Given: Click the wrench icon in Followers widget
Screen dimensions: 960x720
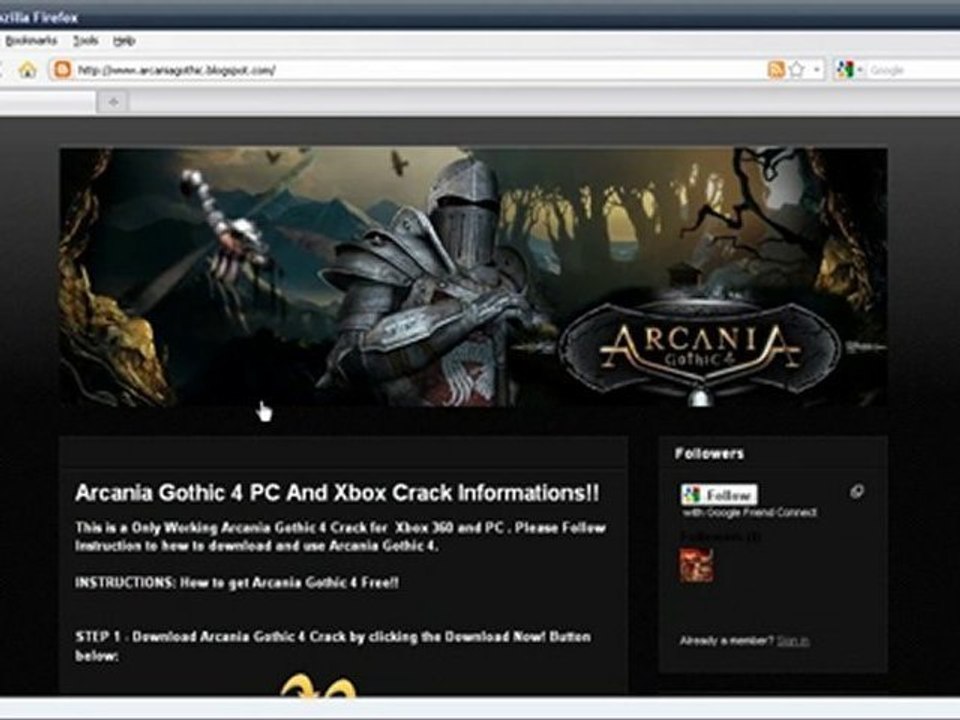Looking at the screenshot, I should pyautogui.click(x=857, y=491).
